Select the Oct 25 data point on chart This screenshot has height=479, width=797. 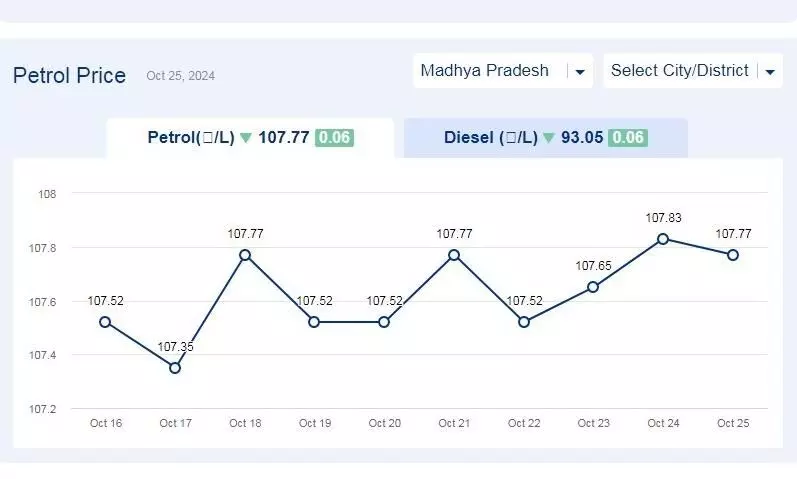[x=733, y=255]
